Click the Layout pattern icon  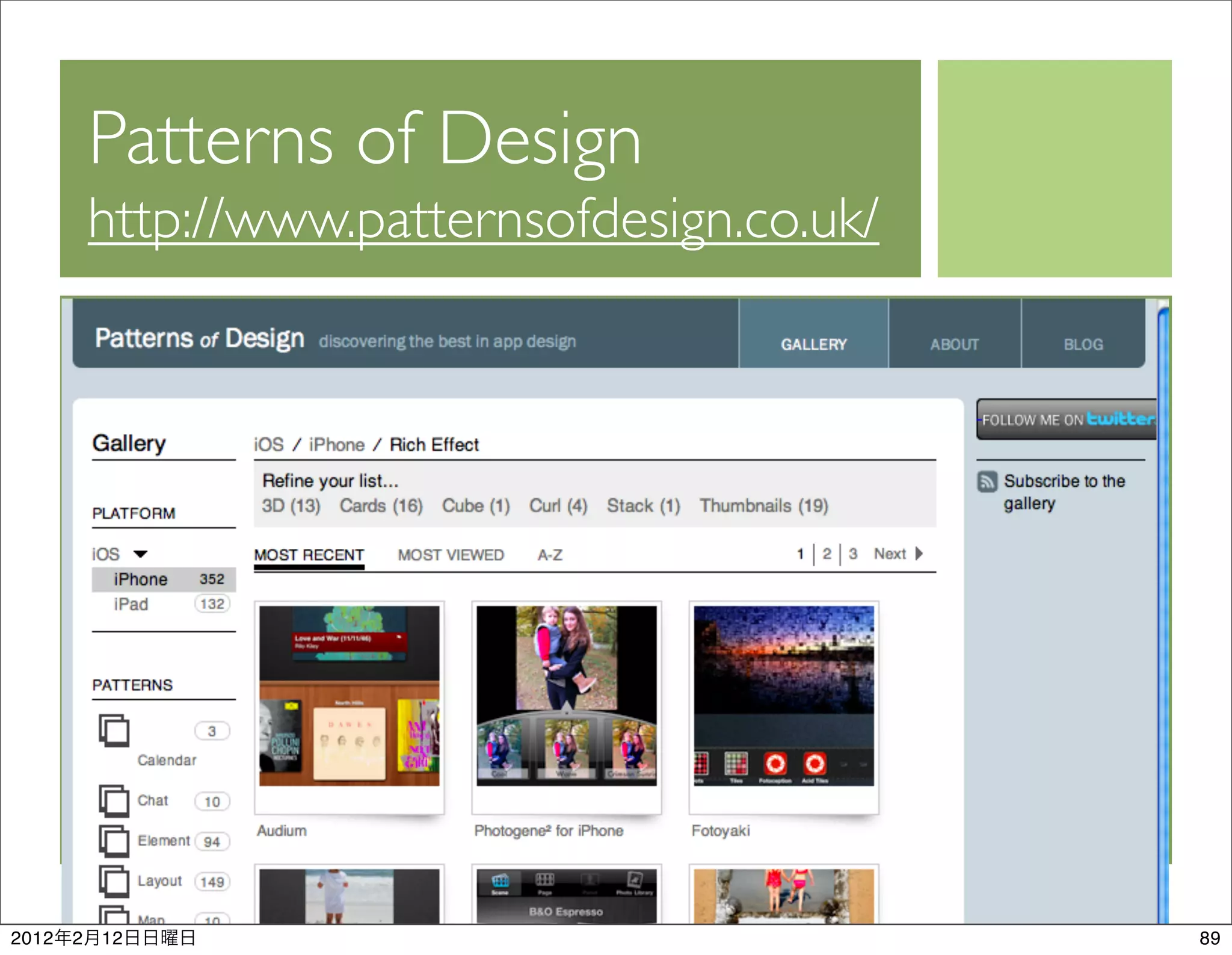tap(114, 881)
